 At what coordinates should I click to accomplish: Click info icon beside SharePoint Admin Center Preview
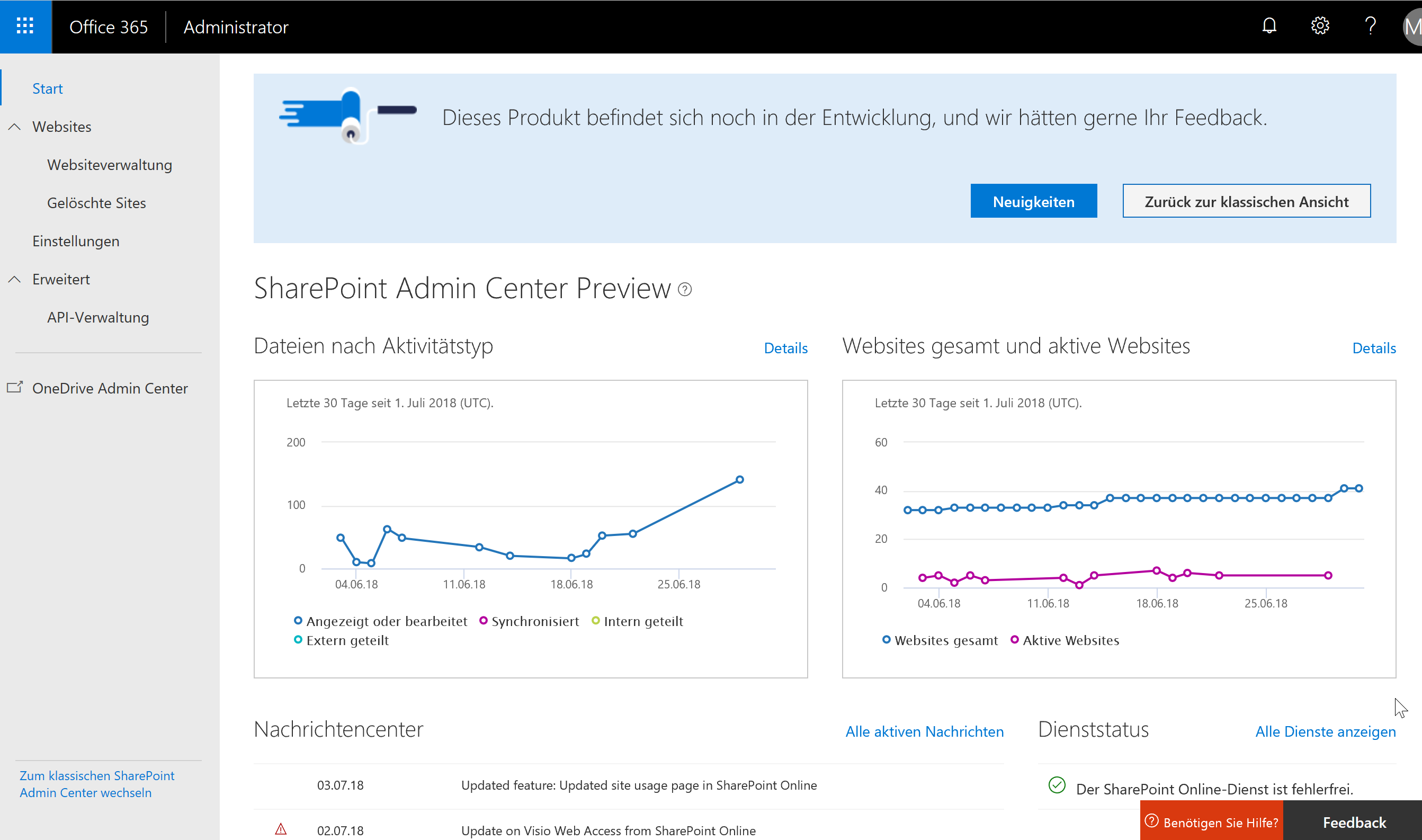click(685, 290)
